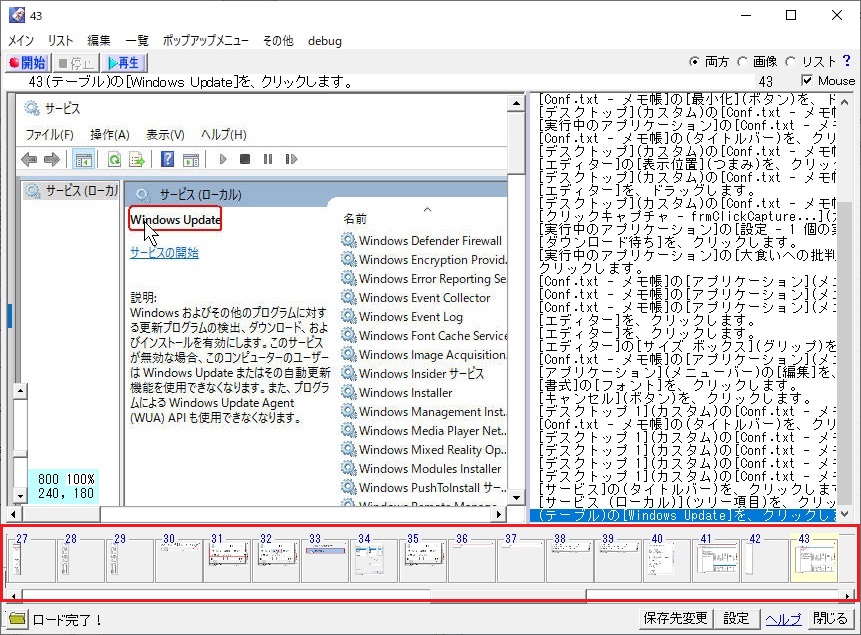Open the debug menu

point(325,41)
